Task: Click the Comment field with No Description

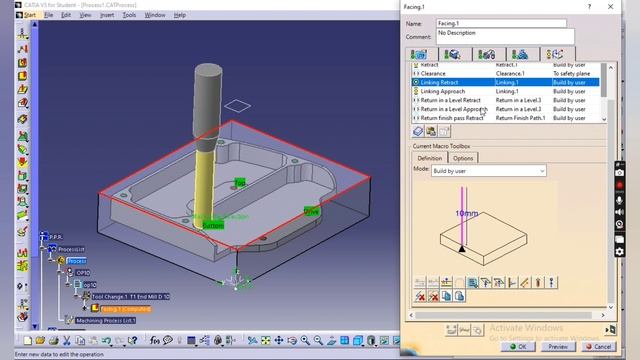Action: pyautogui.click(x=505, y=37)
